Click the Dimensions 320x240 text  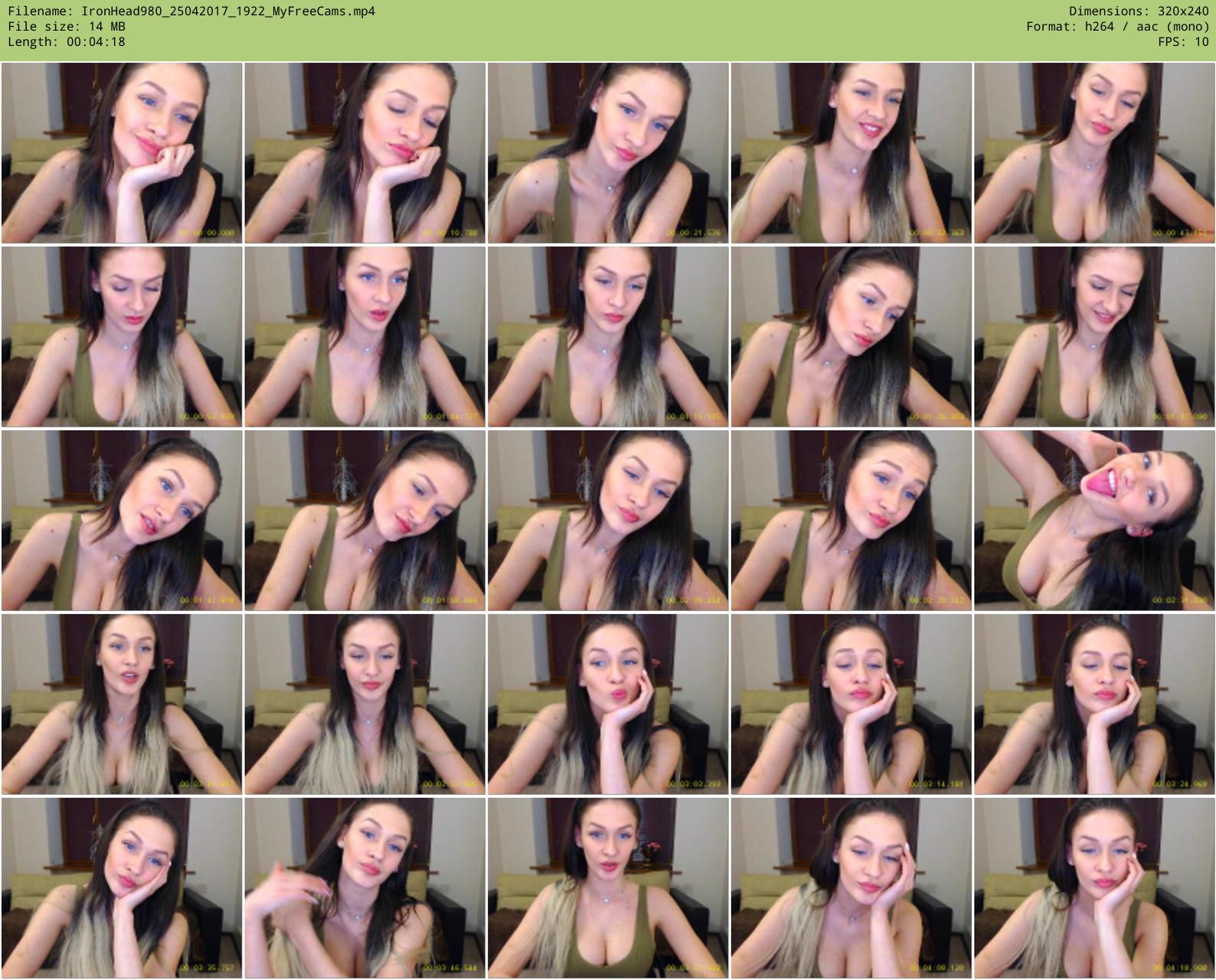1139,11
